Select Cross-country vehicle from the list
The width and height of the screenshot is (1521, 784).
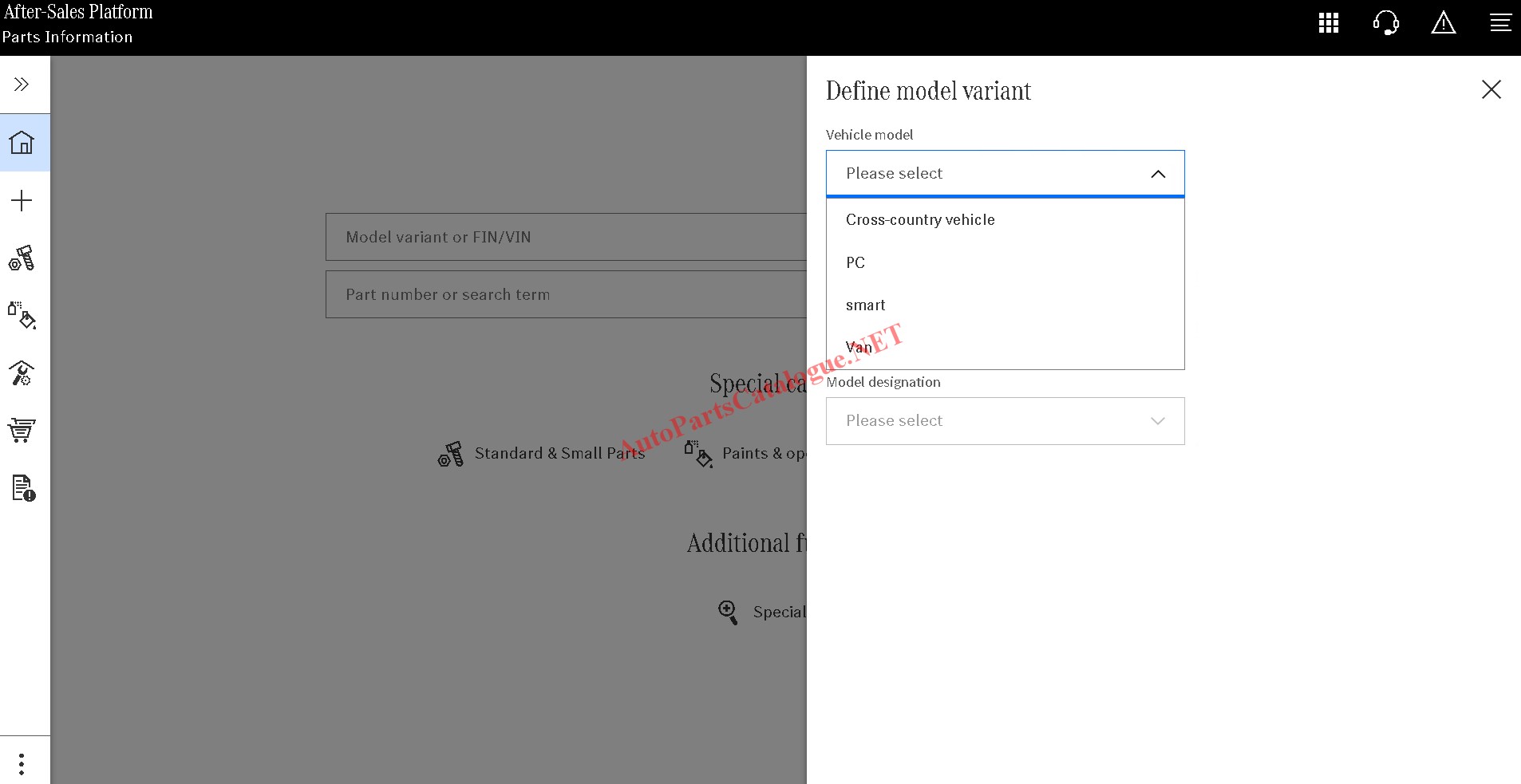click(920, 220)
